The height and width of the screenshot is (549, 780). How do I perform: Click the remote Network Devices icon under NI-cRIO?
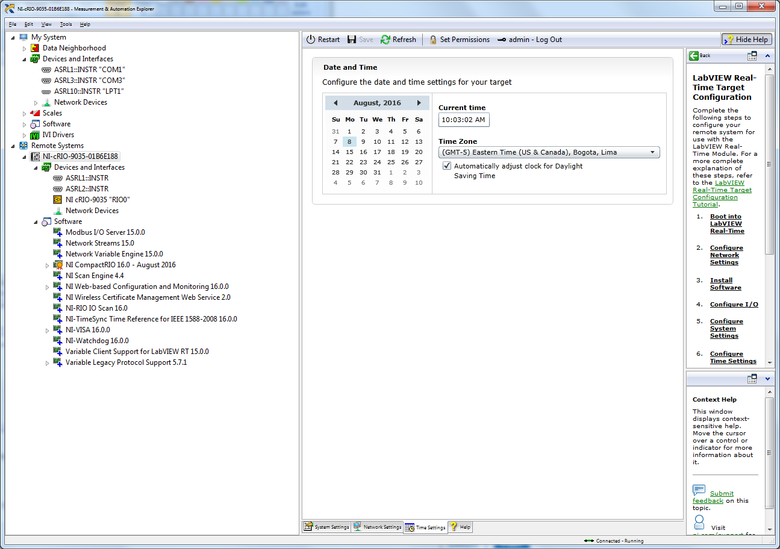click(x=58, y=210)
